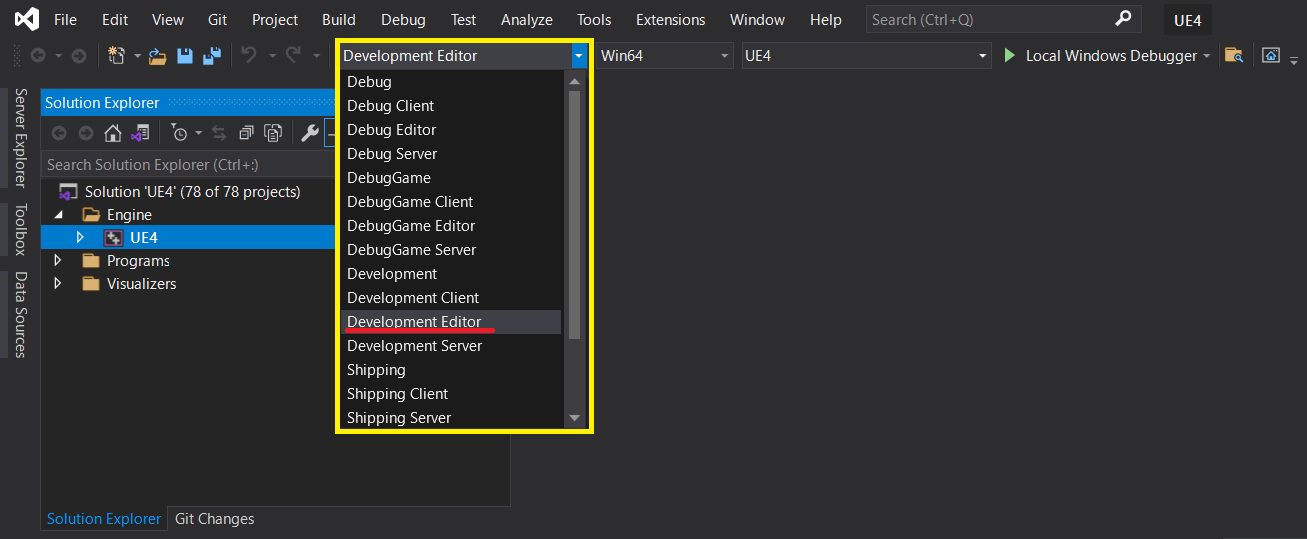Open the Edit menu
This screenshot has height=539, width=1307.
[115, 19]
